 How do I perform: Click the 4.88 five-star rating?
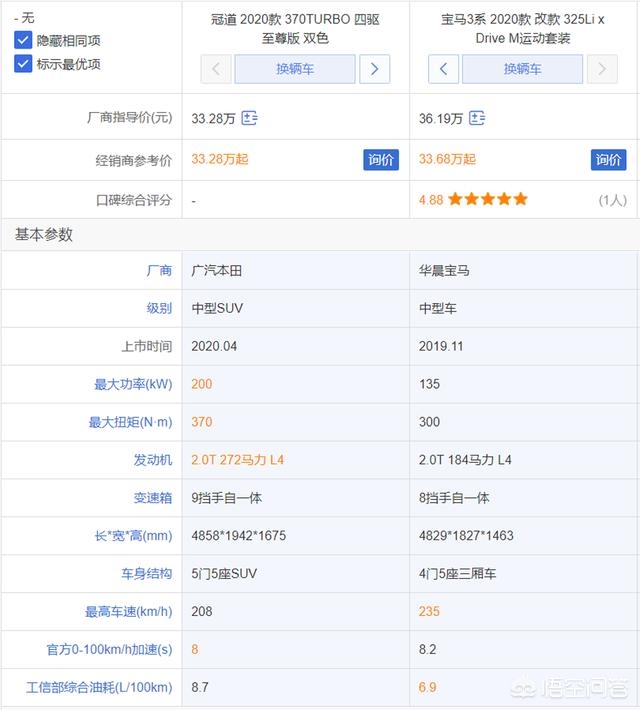pyautogui.click(x=473, y=199)
